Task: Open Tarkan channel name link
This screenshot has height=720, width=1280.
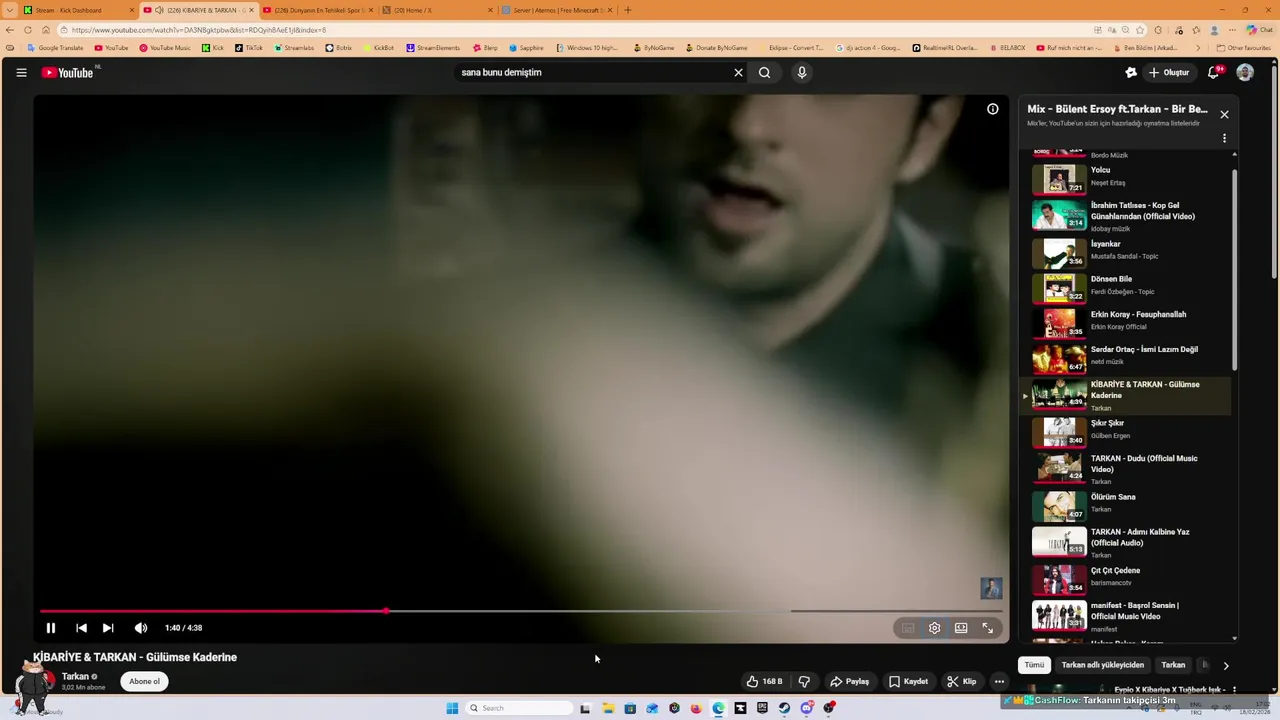Action: click(x=75, y=676)
